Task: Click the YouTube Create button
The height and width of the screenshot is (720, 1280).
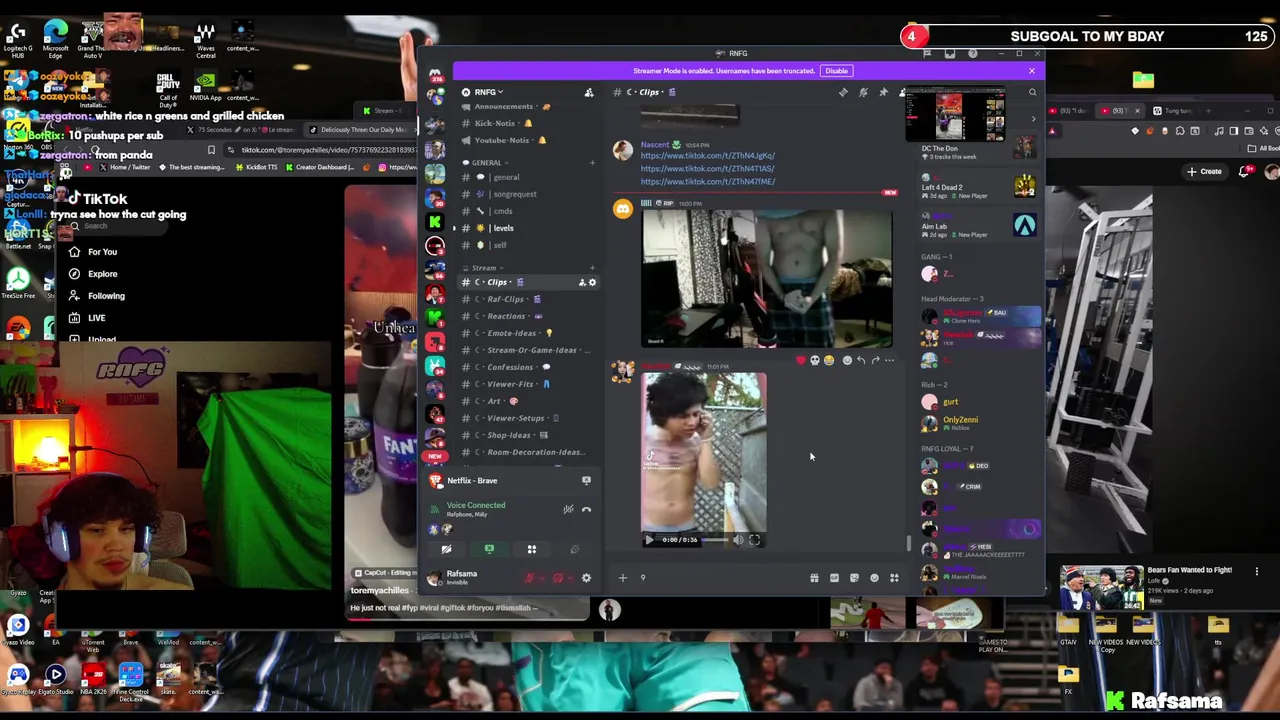Action: [1204, 172]
